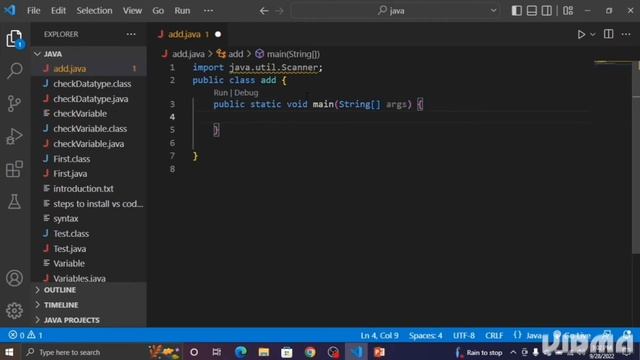Open the Run menu
Image resolution: width=640 pixels, height=360 pixels.
click(182, 11)
